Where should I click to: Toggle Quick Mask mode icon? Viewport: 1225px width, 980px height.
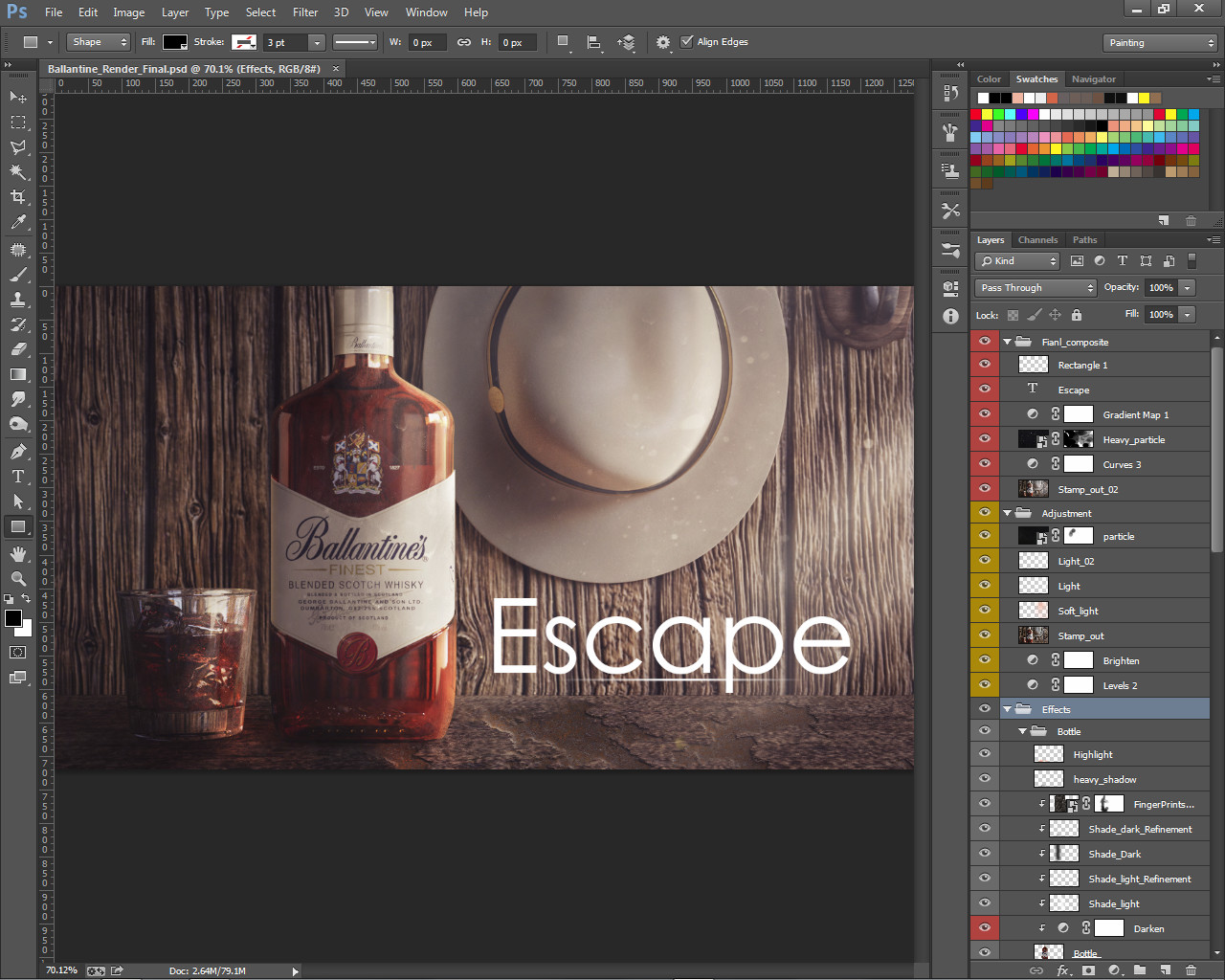tap(18, 653)
